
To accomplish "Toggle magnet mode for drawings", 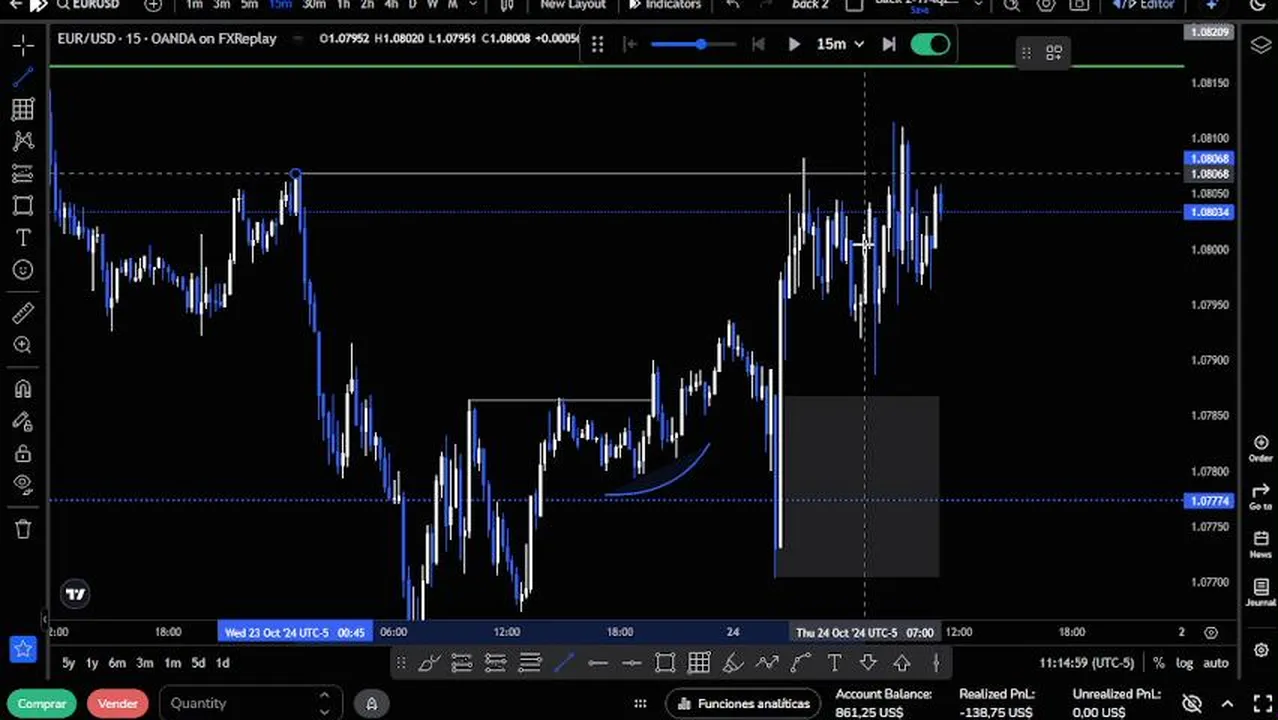I will coord(23,389).
